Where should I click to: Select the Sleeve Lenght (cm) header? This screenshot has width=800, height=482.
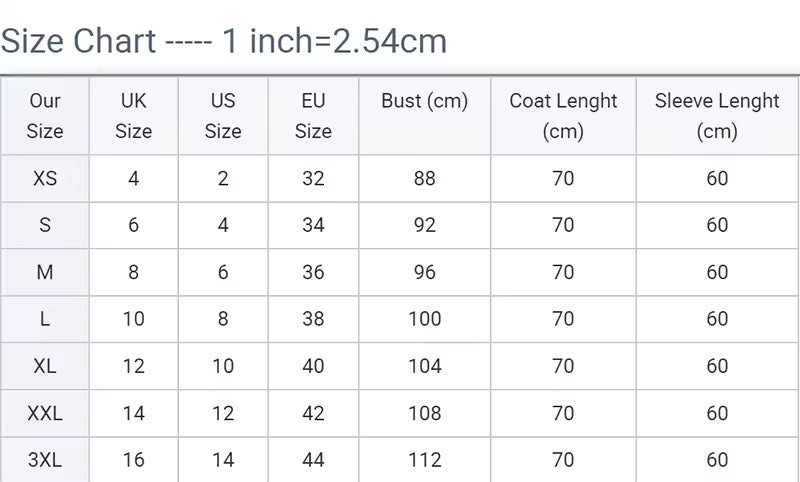(x=717, y=116)
